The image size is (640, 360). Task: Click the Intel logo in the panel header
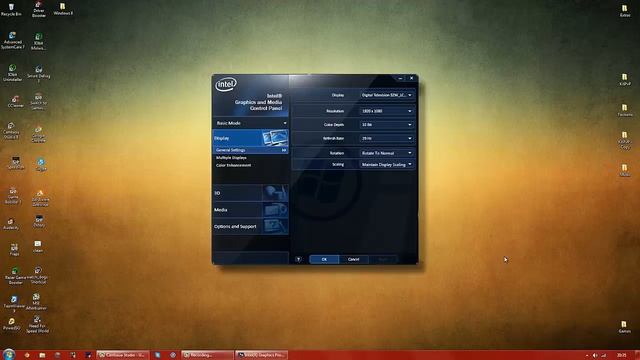226,84
